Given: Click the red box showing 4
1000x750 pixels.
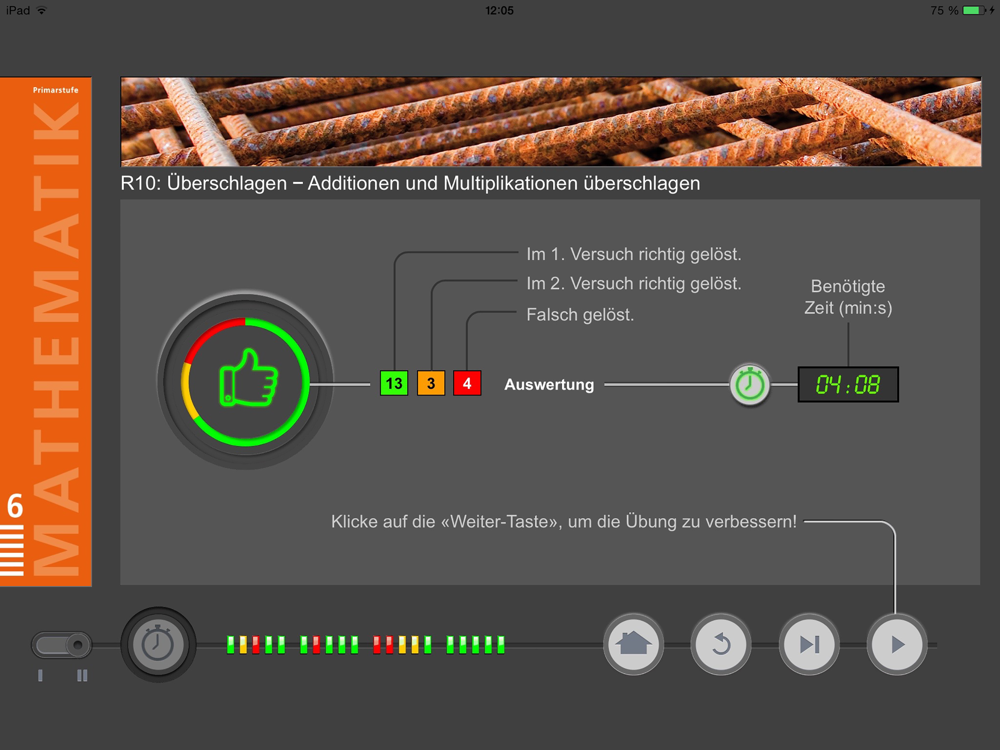Looking at the screenshot, I should tap(467, 383).
